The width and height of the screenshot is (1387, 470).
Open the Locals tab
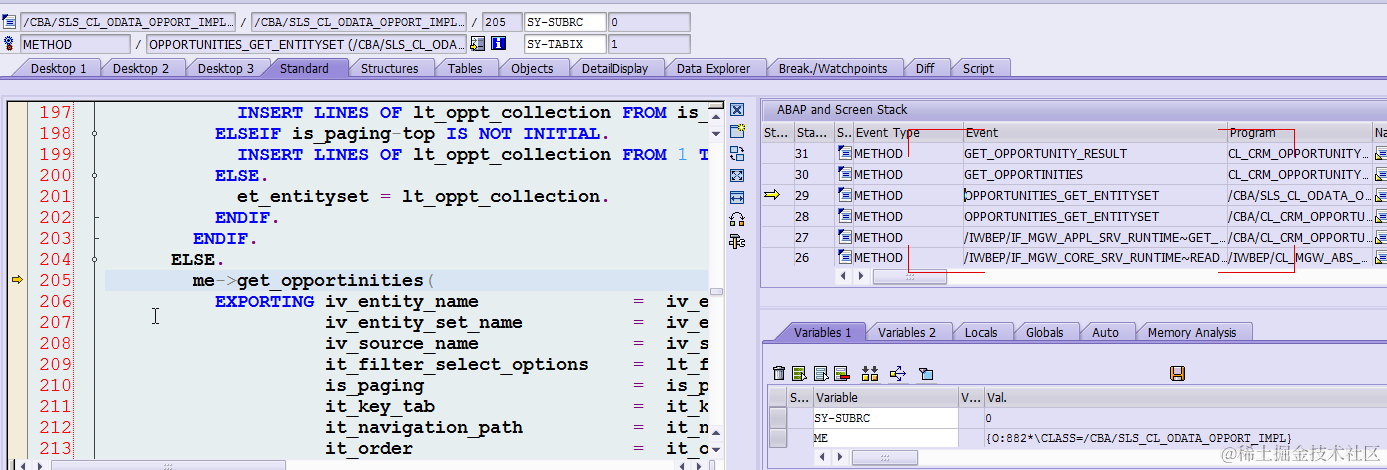[981, 332]
